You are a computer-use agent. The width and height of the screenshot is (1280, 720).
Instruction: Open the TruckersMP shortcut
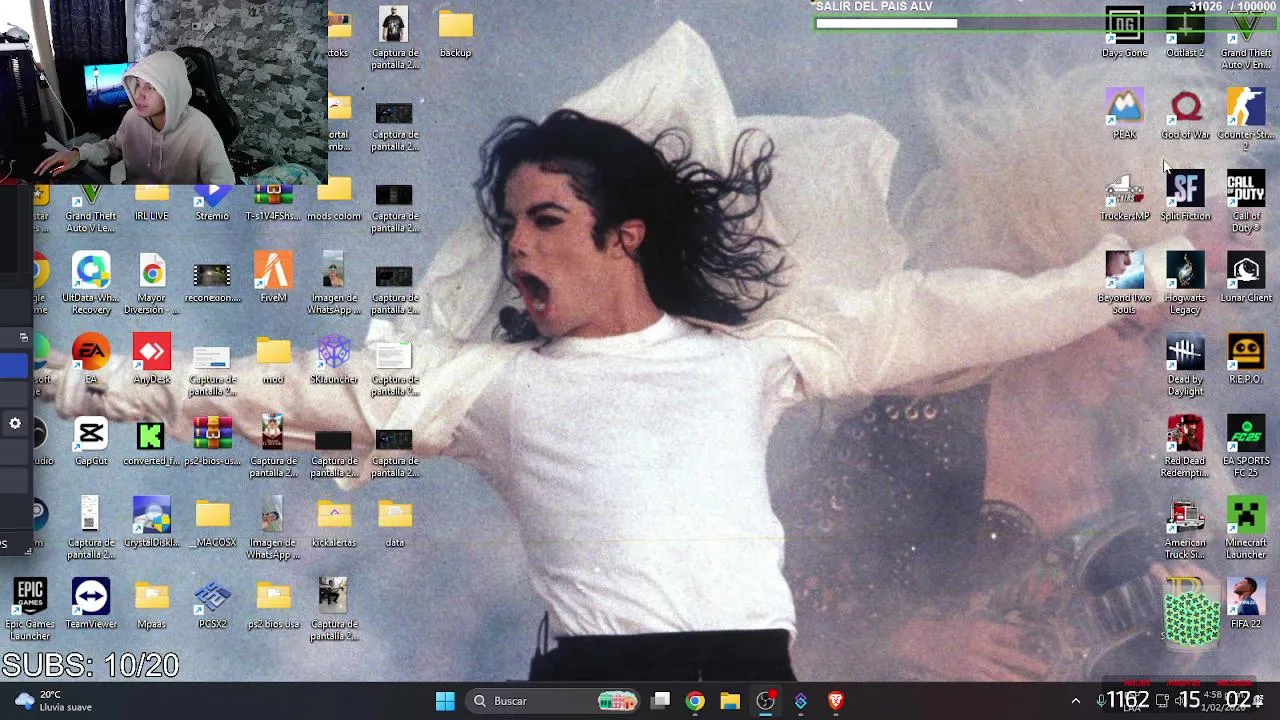[1124, 196]
